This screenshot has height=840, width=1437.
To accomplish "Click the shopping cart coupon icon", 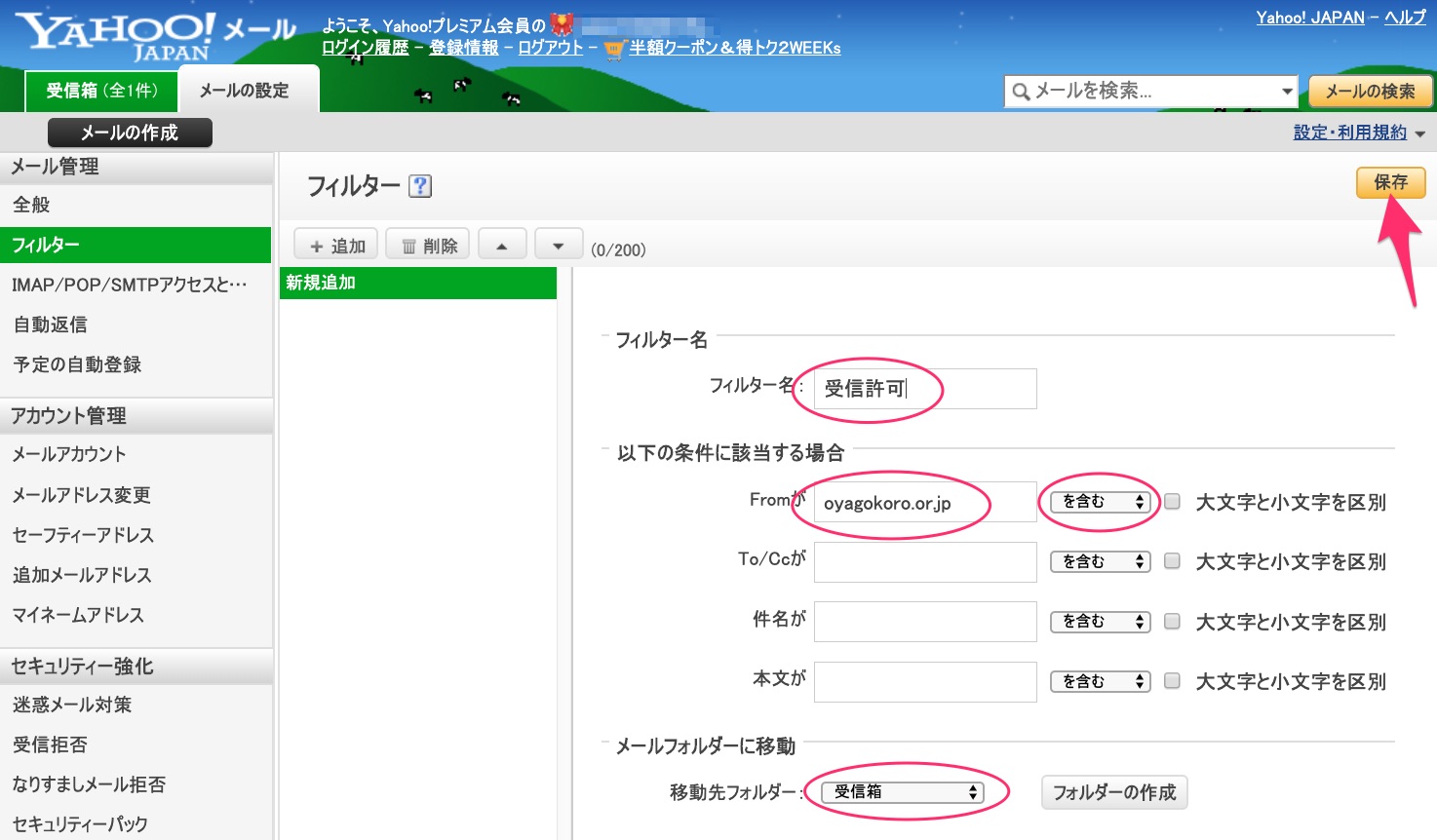I will click(x=613, y=49).
